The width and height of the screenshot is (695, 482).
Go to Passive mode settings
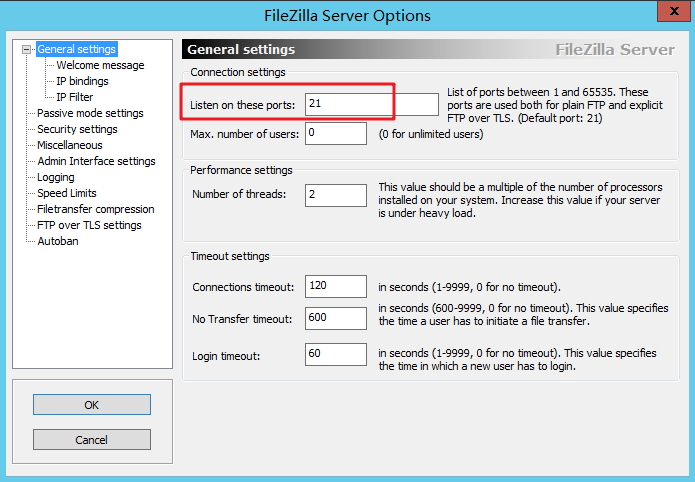click(90, 113)
